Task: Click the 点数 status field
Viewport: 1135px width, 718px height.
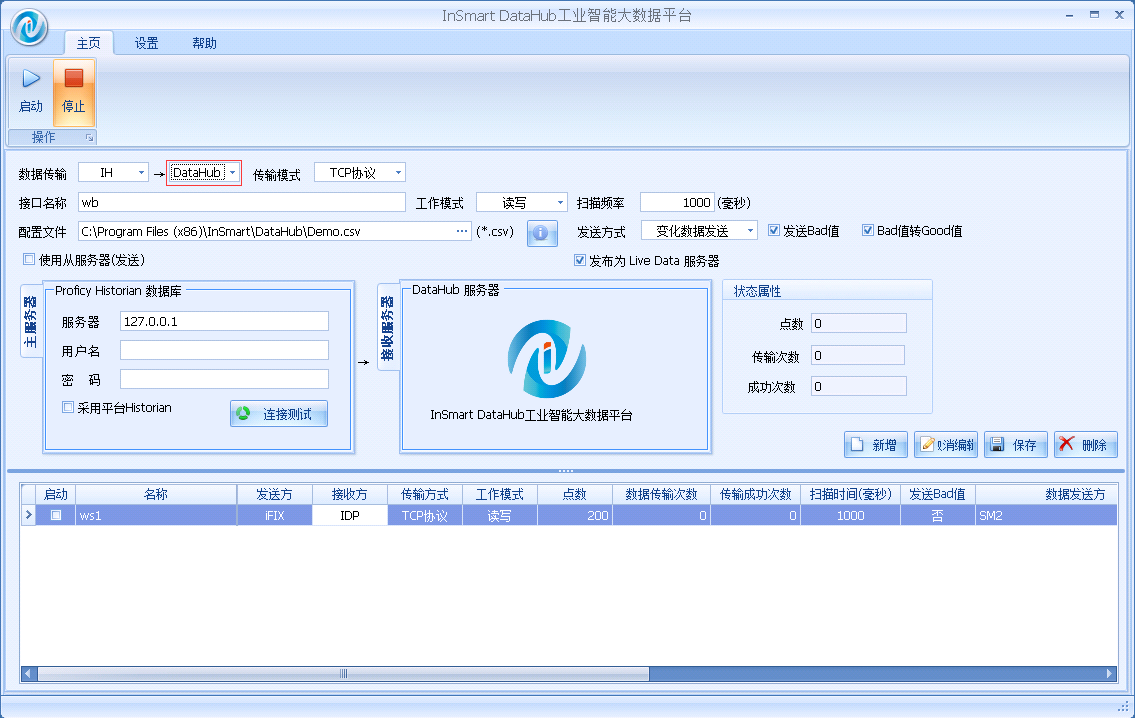Action: coord(858,324)
